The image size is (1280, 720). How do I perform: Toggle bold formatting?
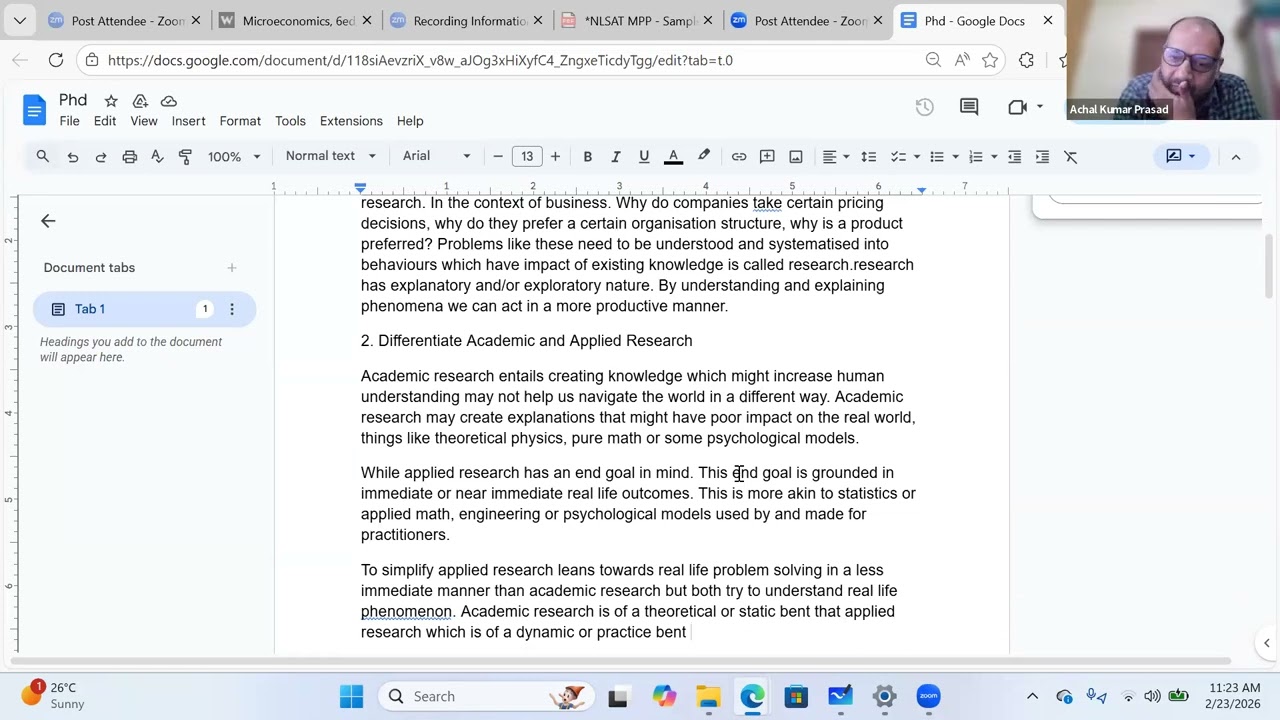(588, 156)
